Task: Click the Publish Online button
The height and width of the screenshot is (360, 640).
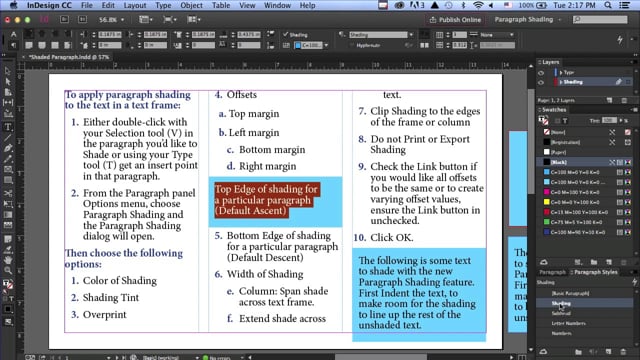Action: pos(455,20)
